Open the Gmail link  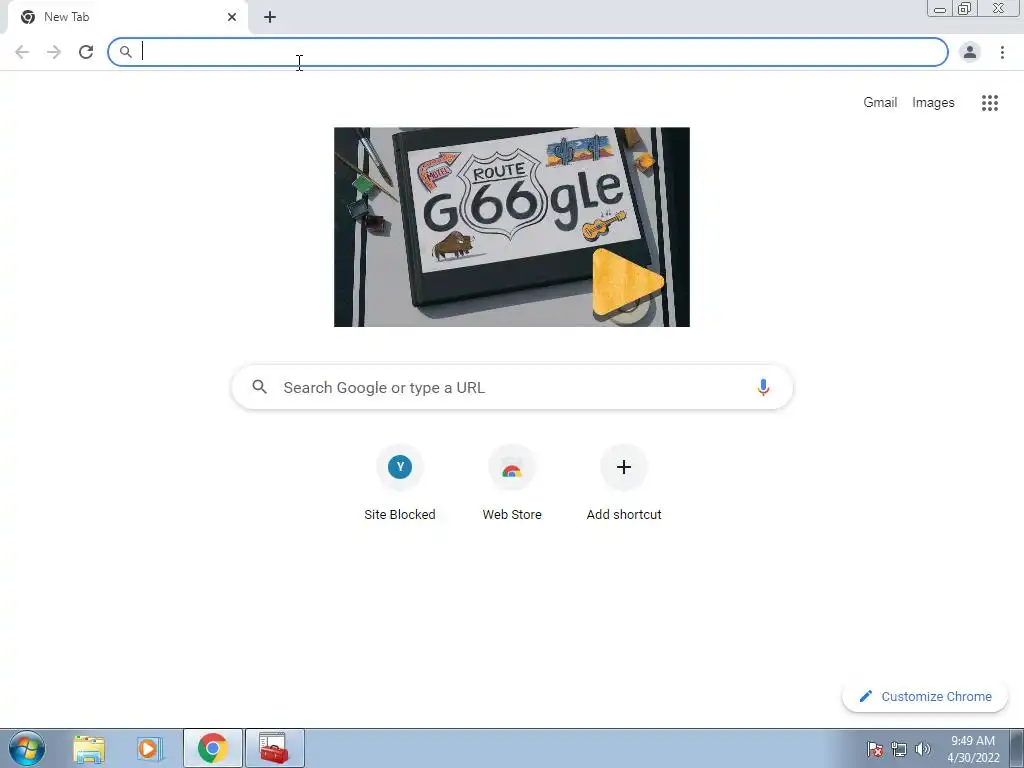point(880,103)
